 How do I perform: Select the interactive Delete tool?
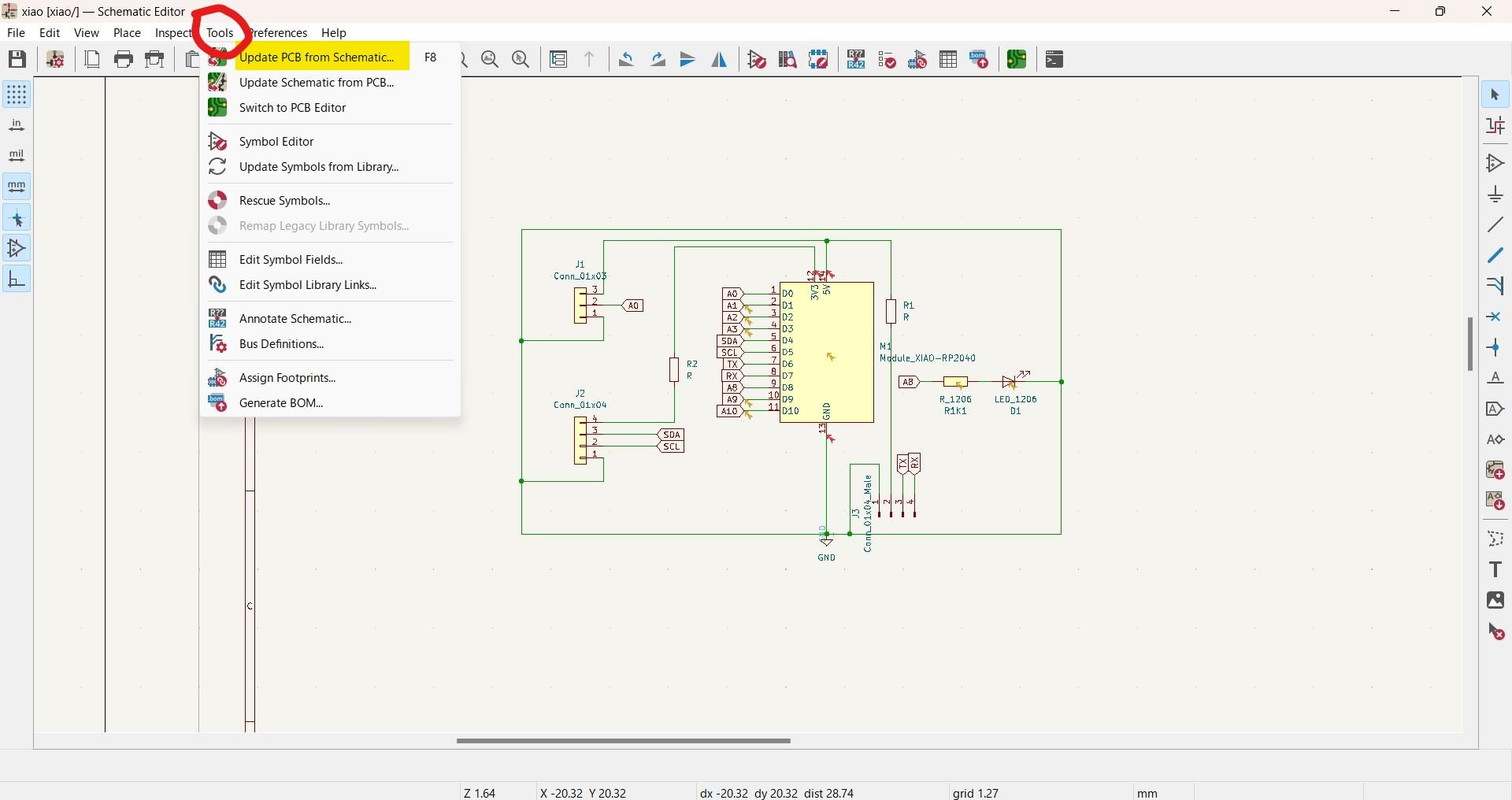click(x=1496, y=632)
